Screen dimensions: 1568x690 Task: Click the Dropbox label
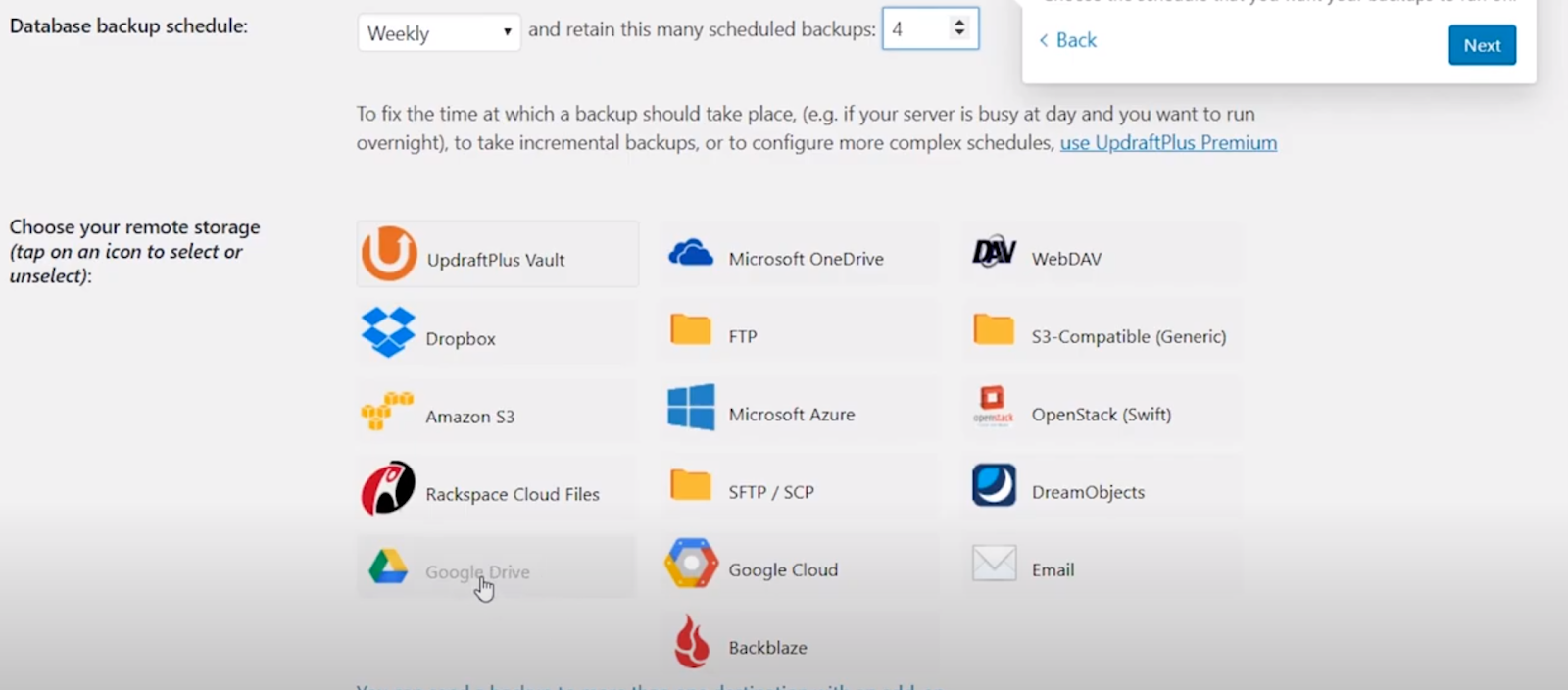point(461,339)
